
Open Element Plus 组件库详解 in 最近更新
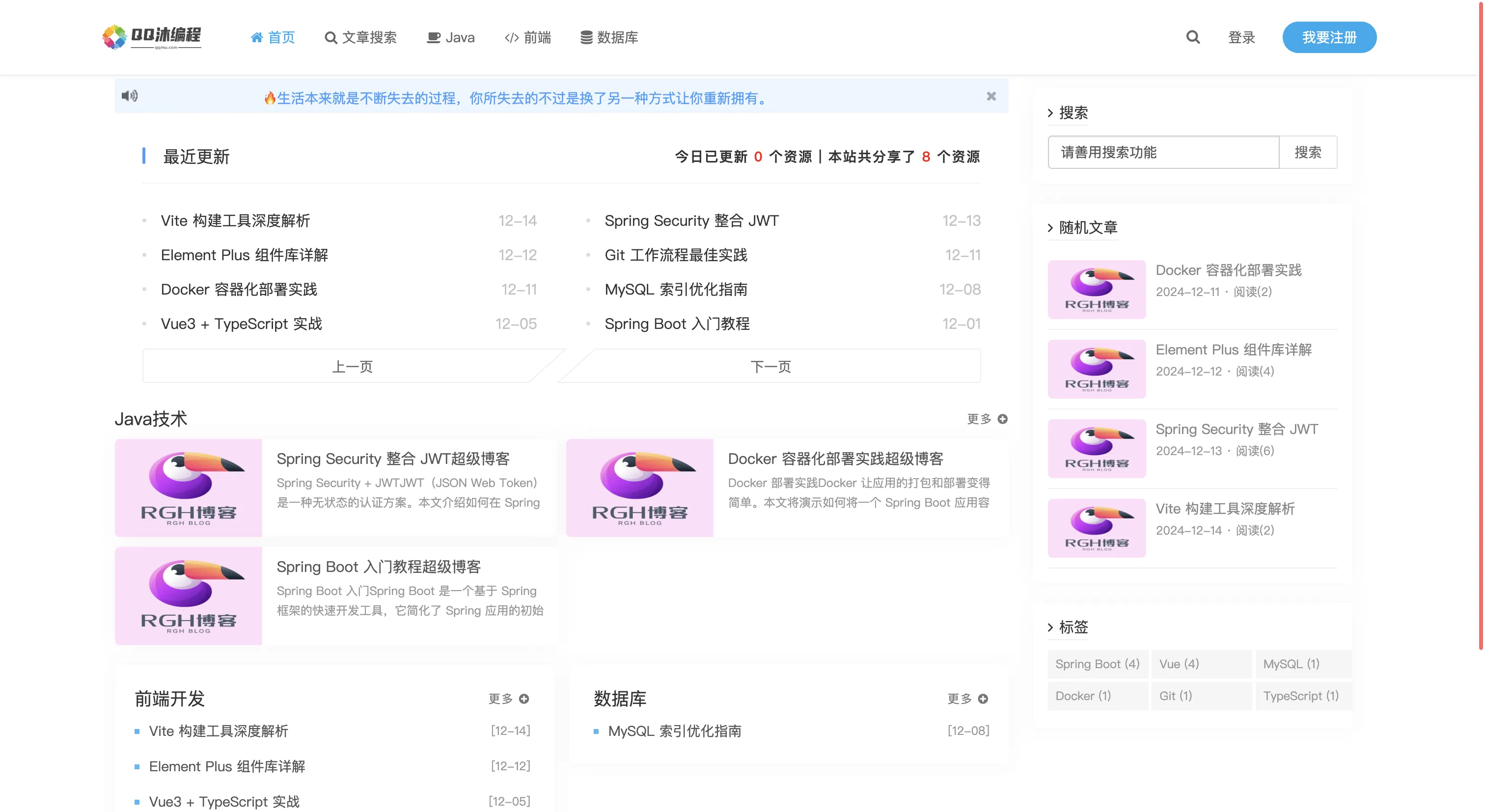pos(245,255)
